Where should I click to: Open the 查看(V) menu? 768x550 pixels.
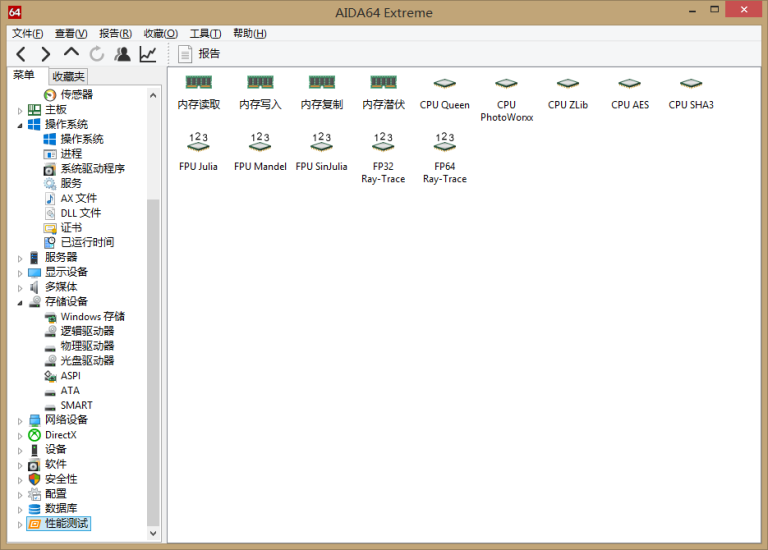[x=71, y=33]
